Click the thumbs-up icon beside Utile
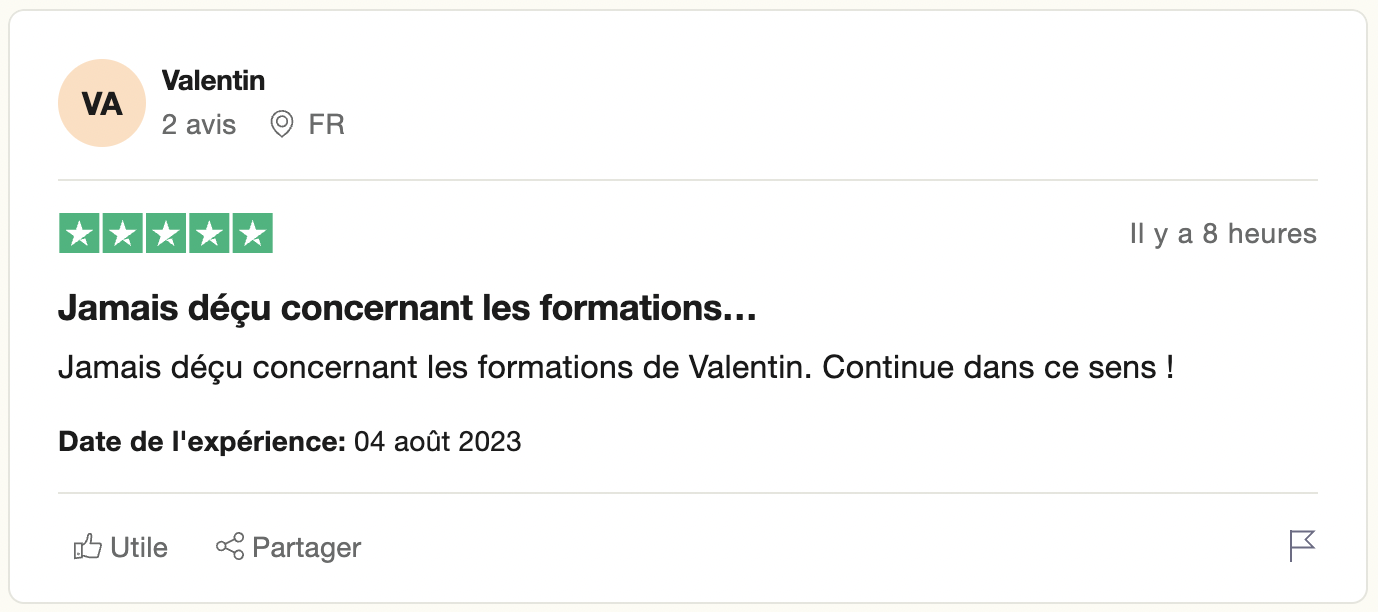The image size is (1378, 612). 88,547
